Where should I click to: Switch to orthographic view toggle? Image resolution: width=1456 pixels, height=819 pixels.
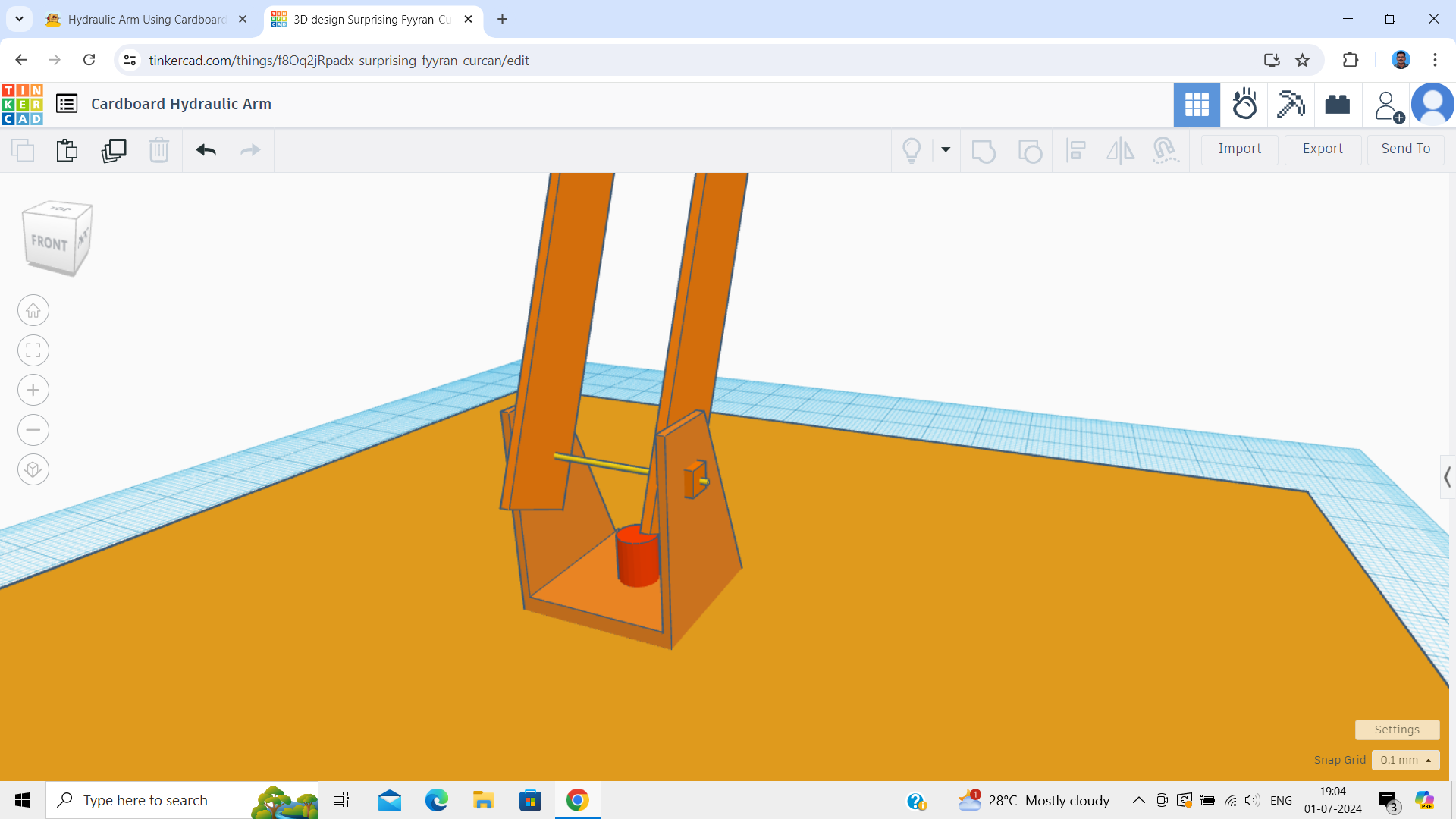tap(33, 469)
